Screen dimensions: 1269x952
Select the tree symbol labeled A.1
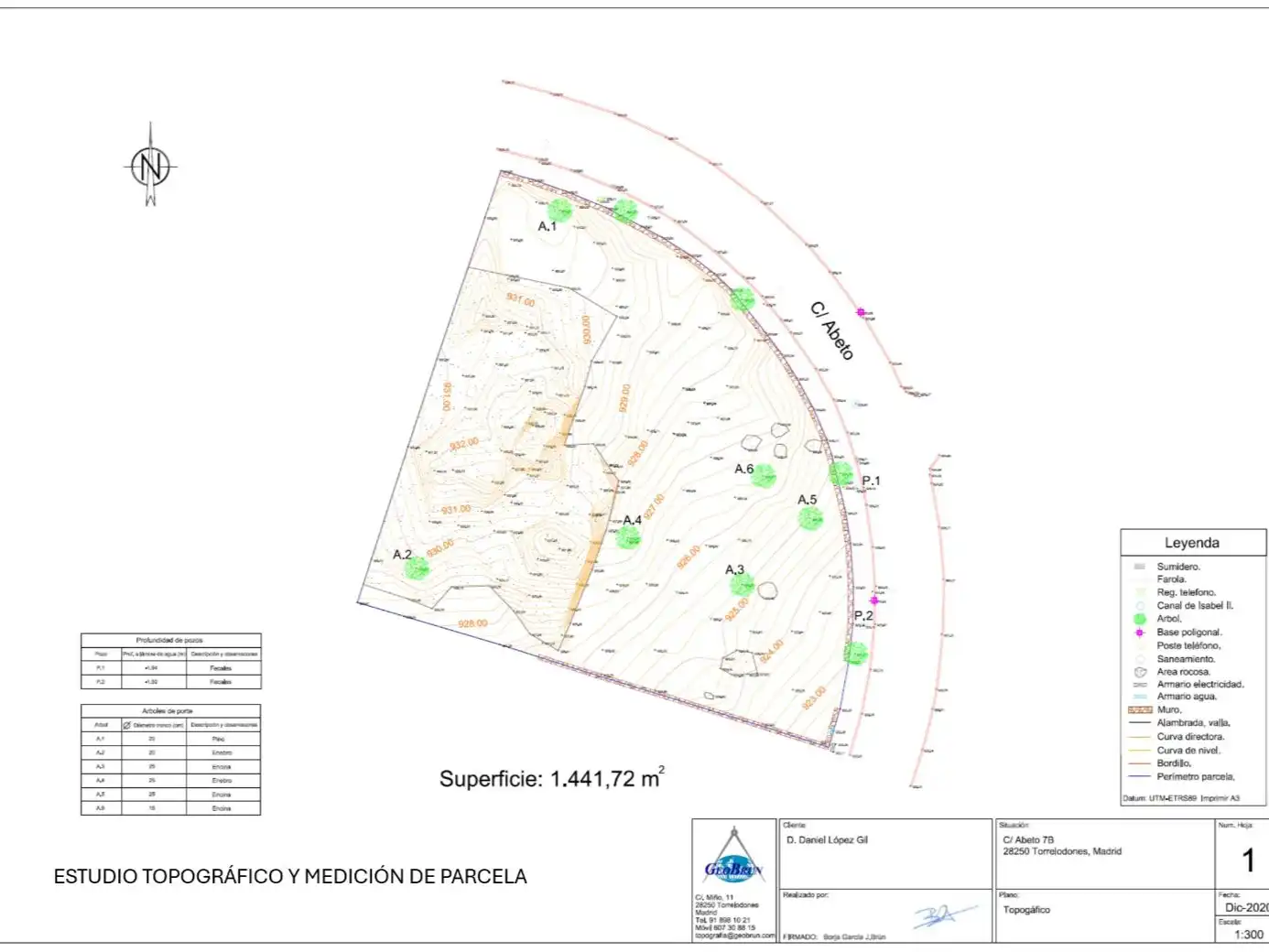(559, 210)
